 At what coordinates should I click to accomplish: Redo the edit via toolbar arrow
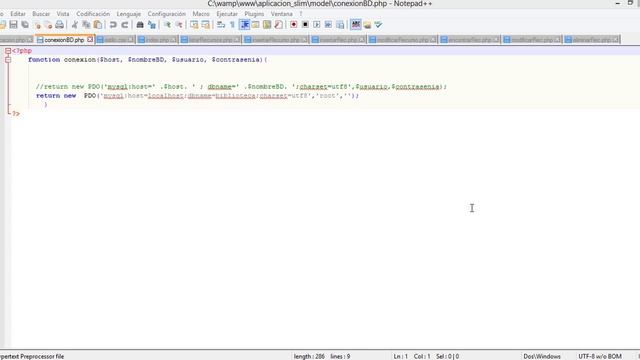[x=125, y=25]
